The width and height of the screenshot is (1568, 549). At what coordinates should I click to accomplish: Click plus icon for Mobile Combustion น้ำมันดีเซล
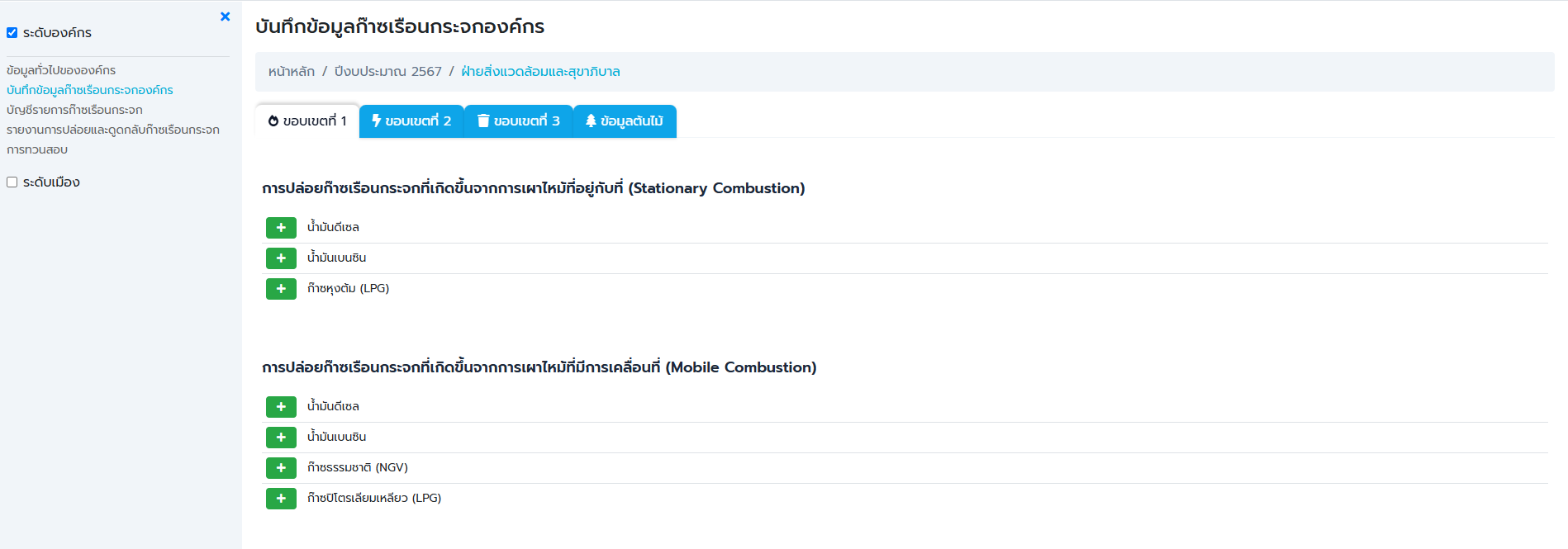[x=281, y=407]
